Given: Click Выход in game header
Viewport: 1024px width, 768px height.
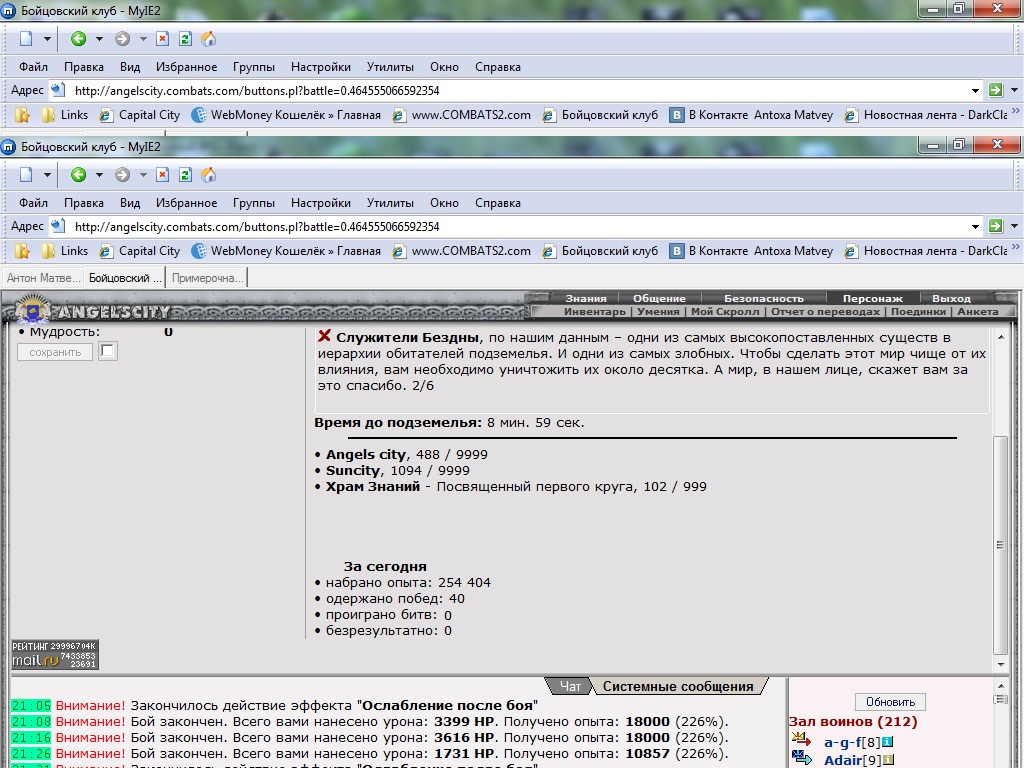Looking at the screenshot, I should [951, 298].
